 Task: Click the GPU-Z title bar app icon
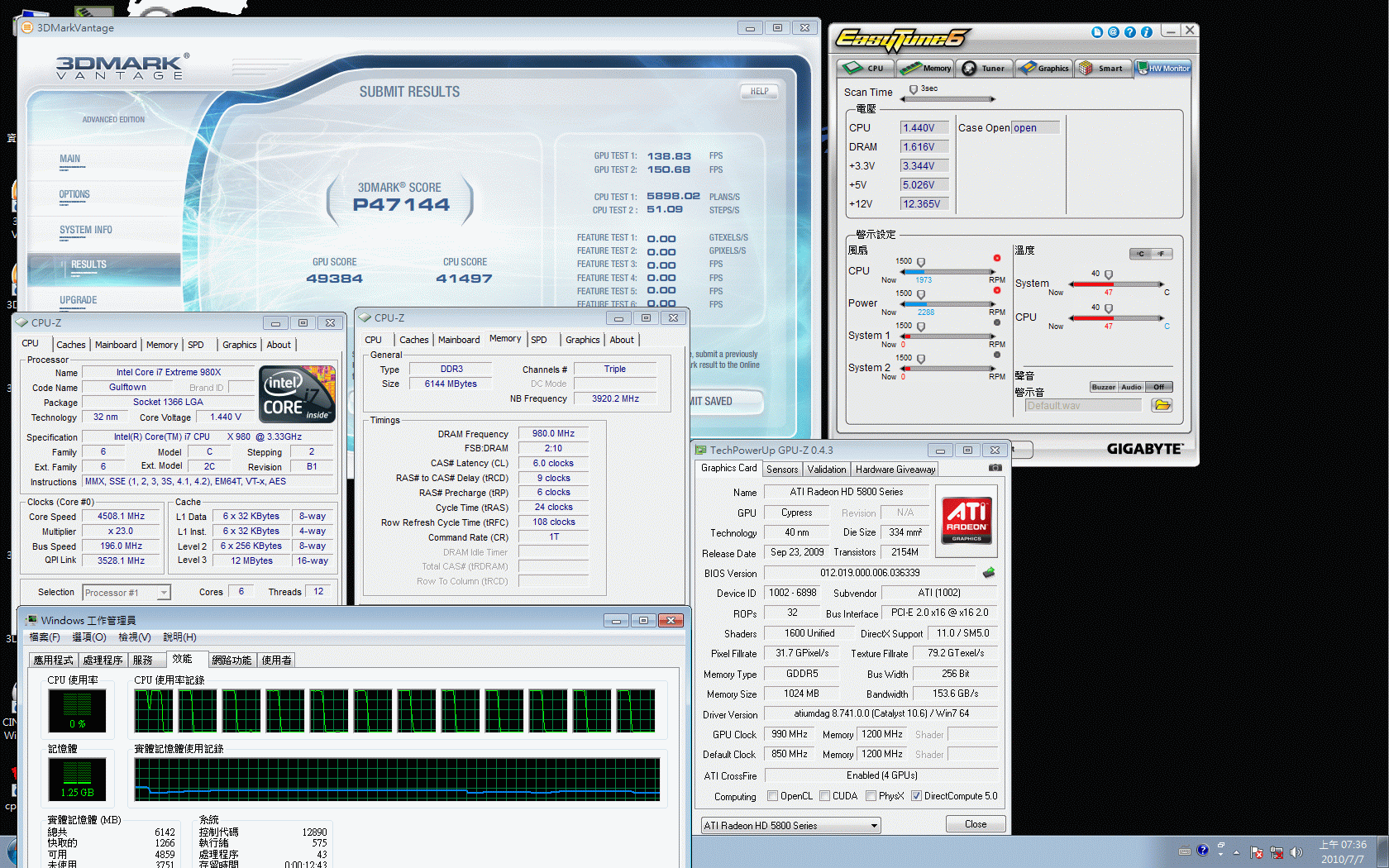(x=701, y=451)
